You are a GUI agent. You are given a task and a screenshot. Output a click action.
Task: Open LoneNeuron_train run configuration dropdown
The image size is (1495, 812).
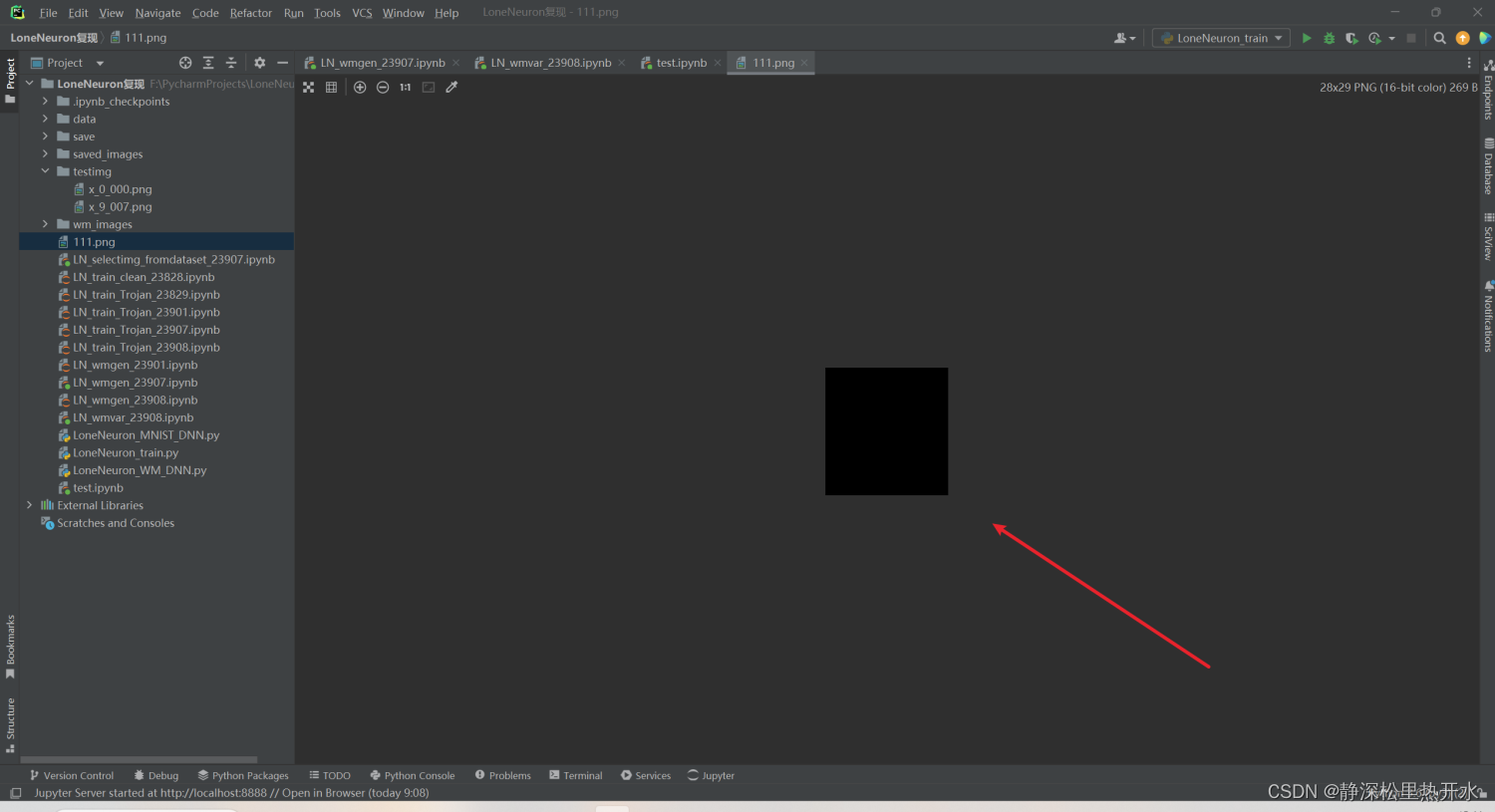coord(1221,38)
